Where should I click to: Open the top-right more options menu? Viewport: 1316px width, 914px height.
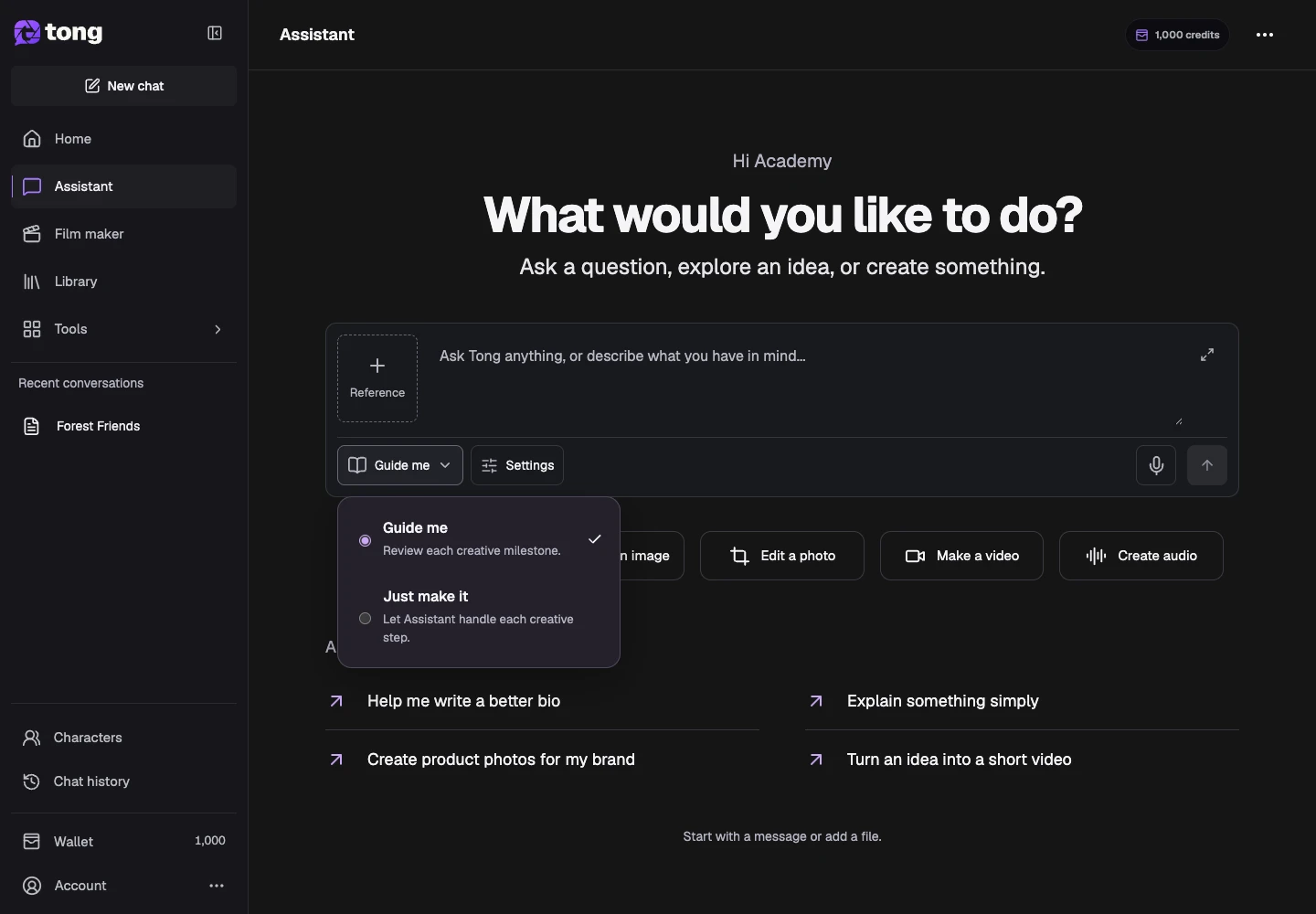pos(1265,35)
